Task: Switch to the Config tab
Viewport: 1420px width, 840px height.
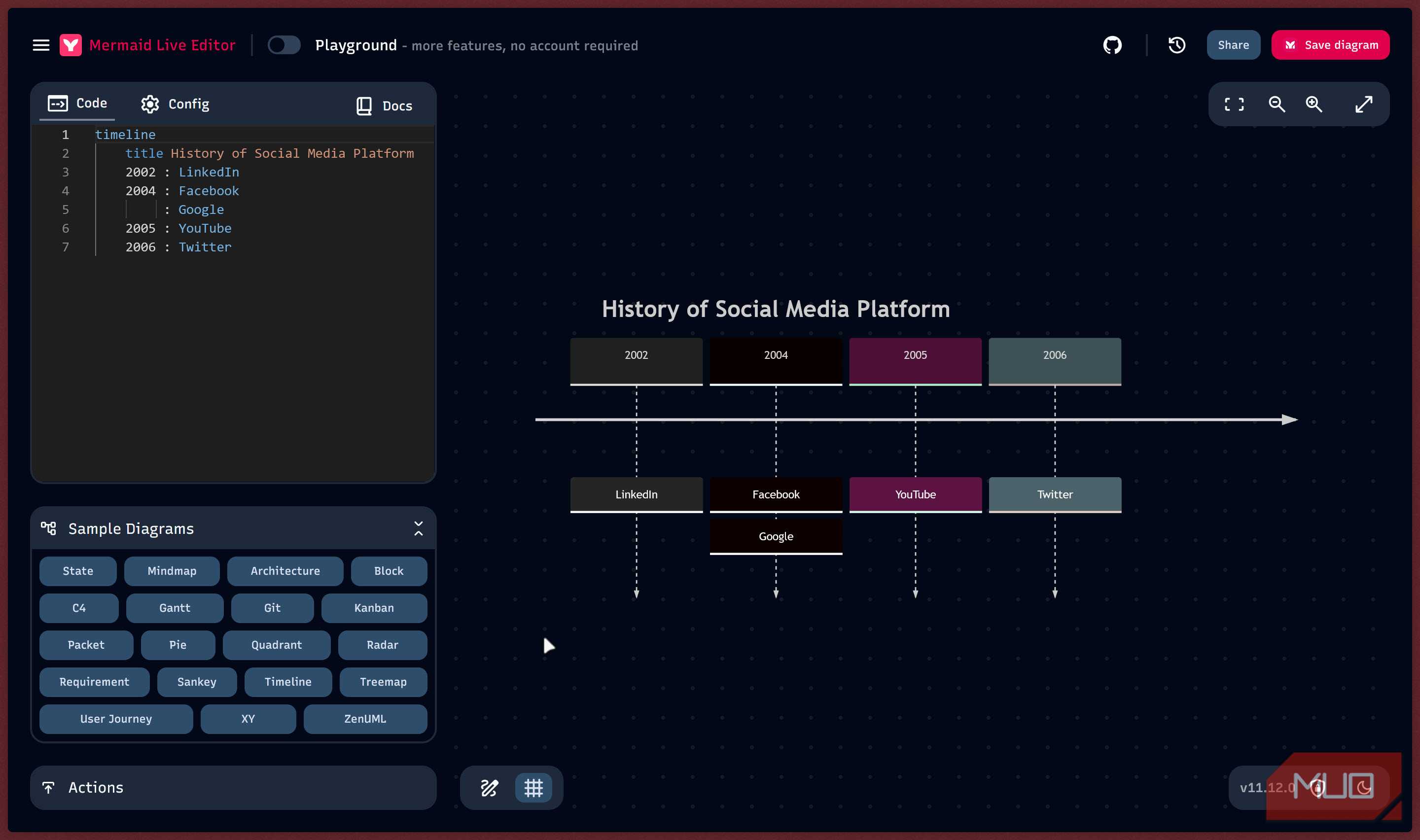Action: point(176,104)
